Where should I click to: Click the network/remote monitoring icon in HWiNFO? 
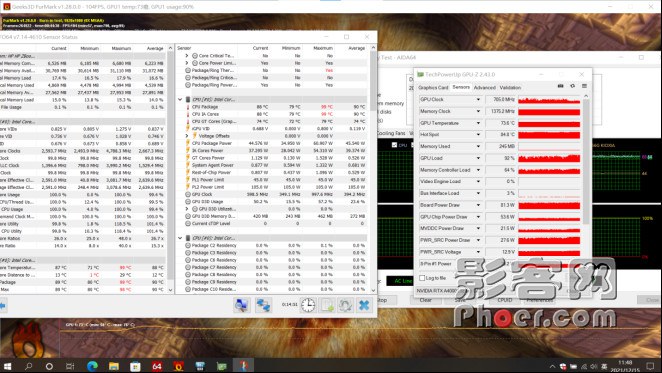click(x=263, y=305)
